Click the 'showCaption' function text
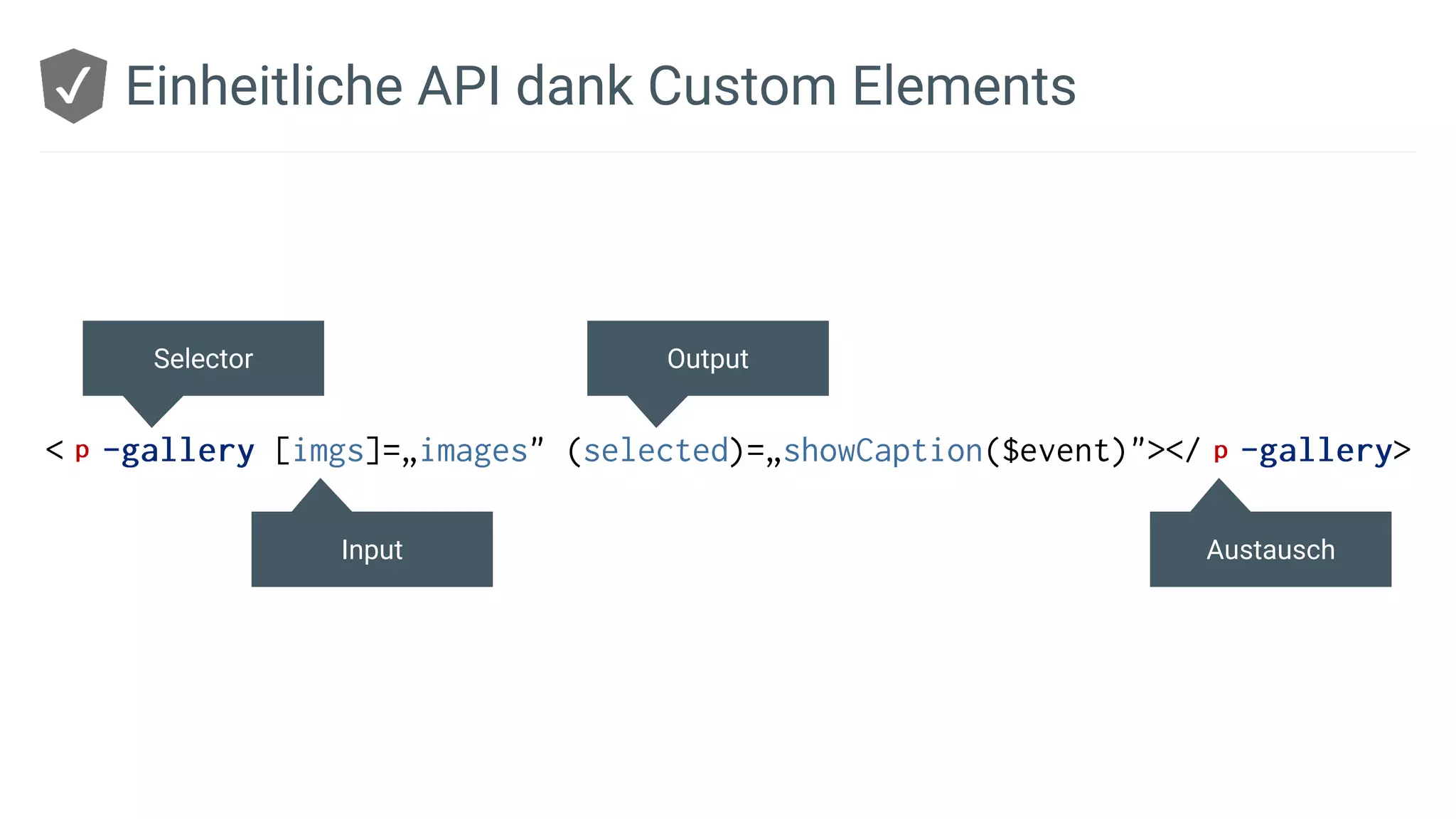1456x819 pixels. [882, 451]
